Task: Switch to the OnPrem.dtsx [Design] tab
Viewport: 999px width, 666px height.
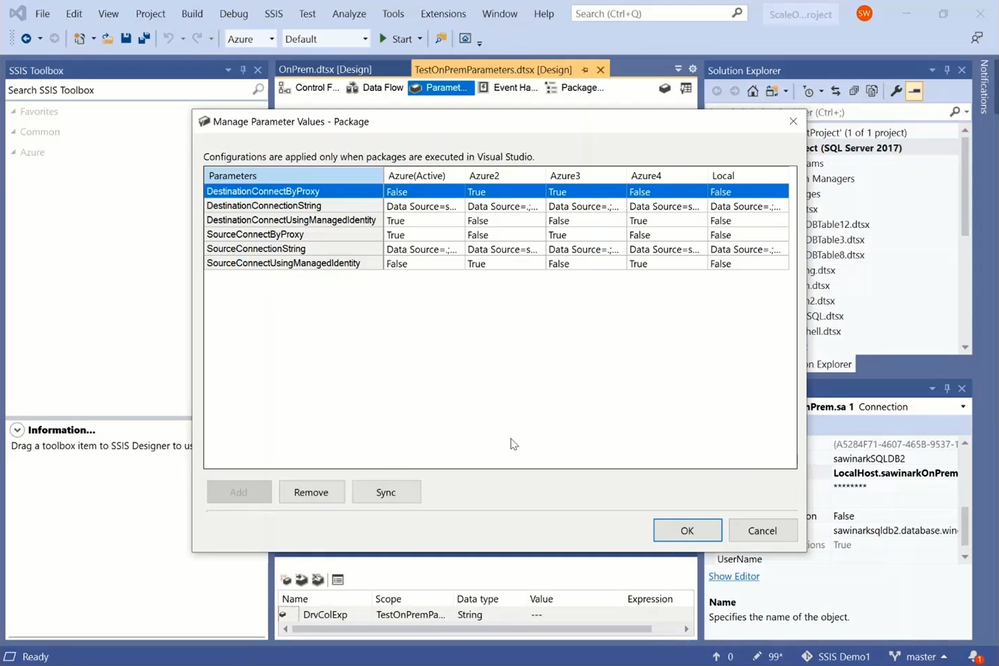Action: pyautogui.click(x=325, y=69)
